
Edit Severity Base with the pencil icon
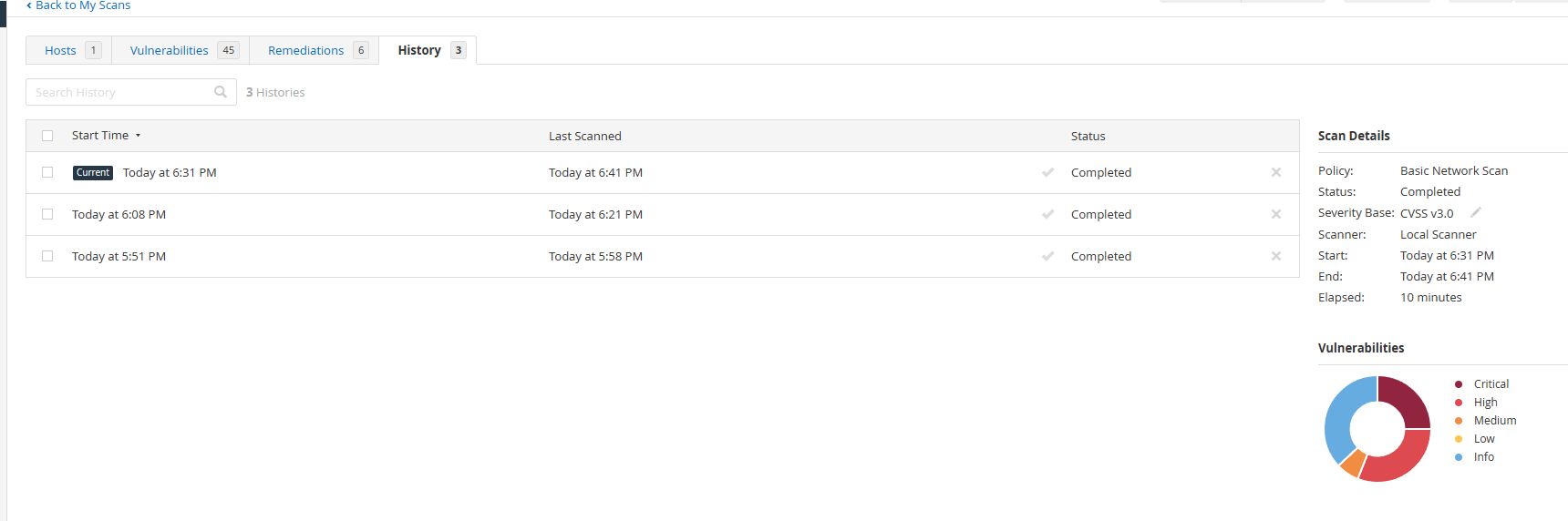[x=1476, y=212]
